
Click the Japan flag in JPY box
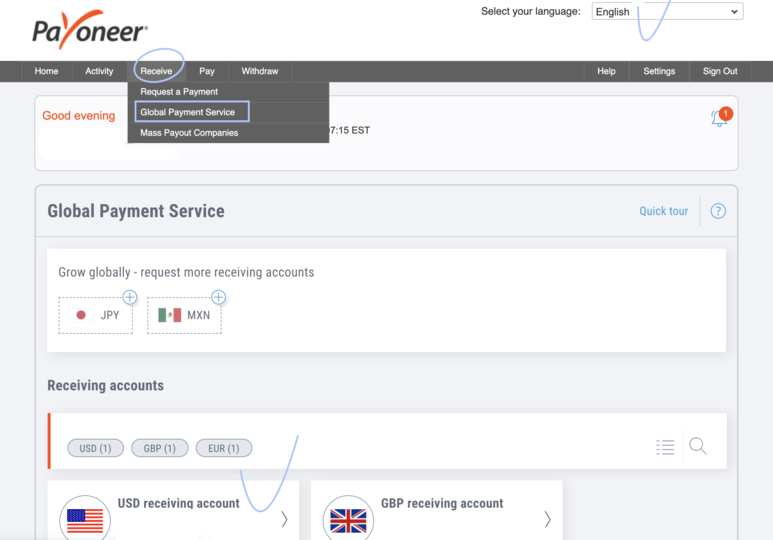(81, 315)
